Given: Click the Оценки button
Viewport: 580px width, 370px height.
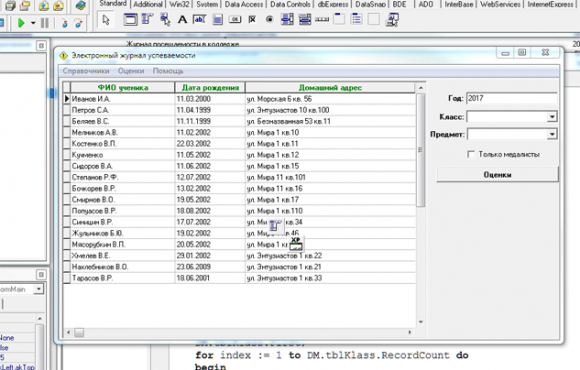Looking at the screenshot, I should pos(497,175).
